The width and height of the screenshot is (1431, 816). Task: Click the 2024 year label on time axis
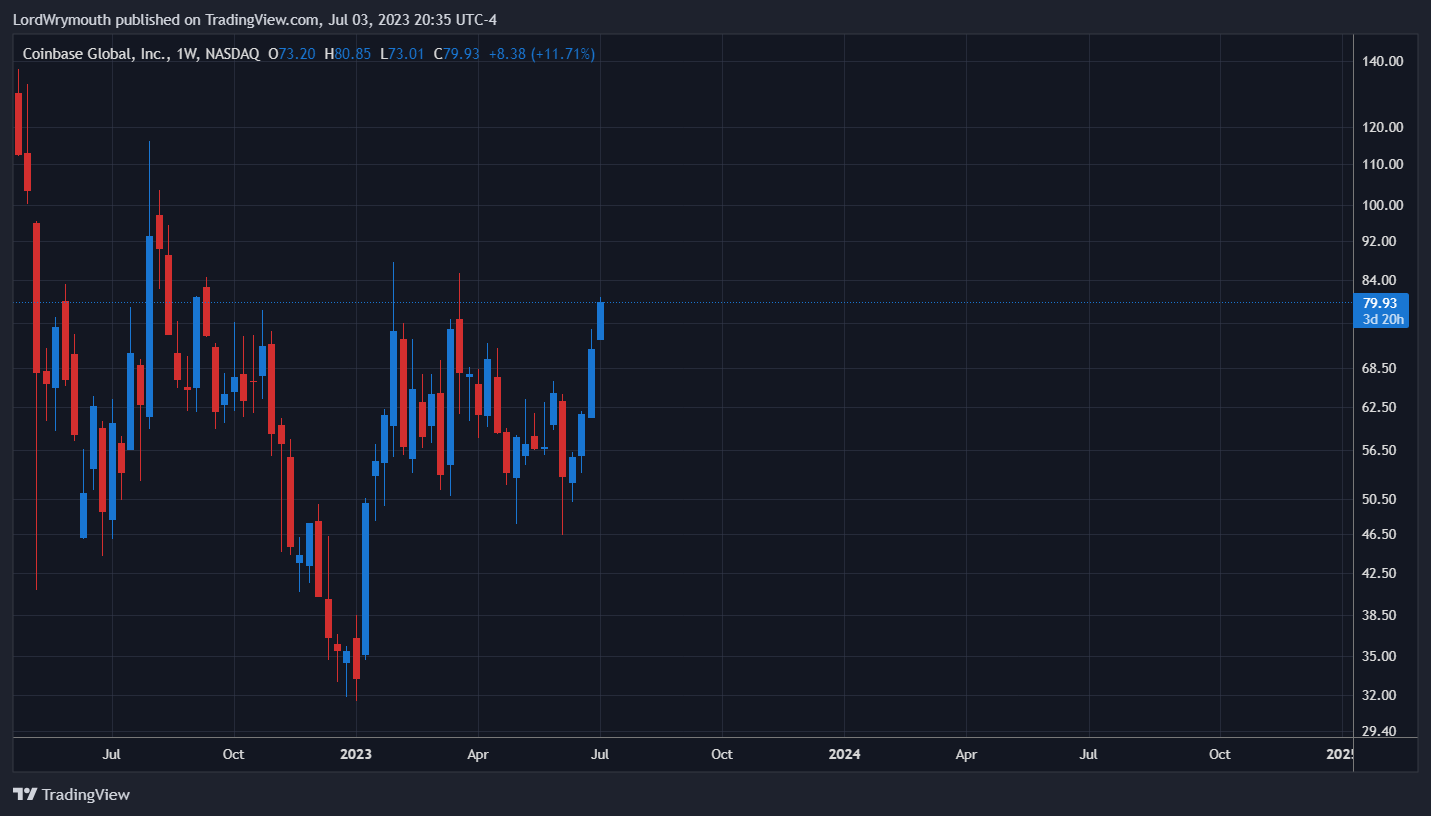844,754
